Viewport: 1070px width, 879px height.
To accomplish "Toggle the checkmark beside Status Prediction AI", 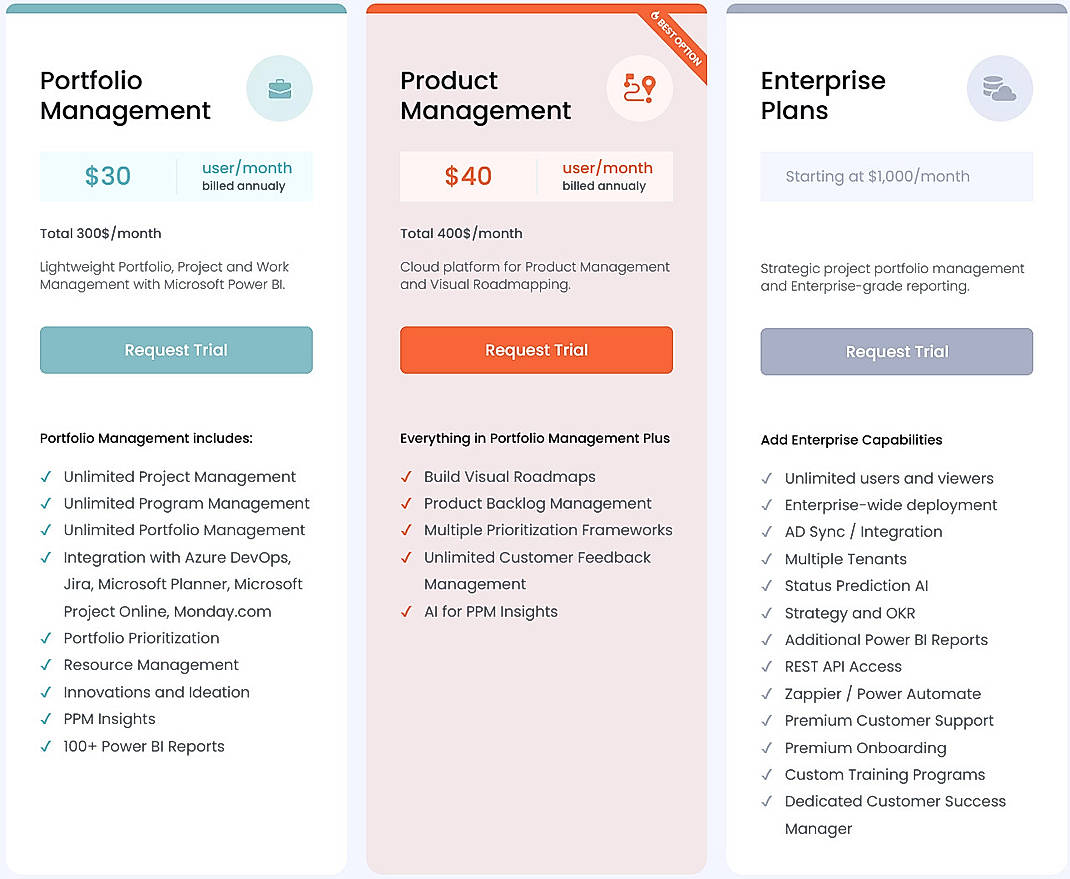I will click(767, 585).
